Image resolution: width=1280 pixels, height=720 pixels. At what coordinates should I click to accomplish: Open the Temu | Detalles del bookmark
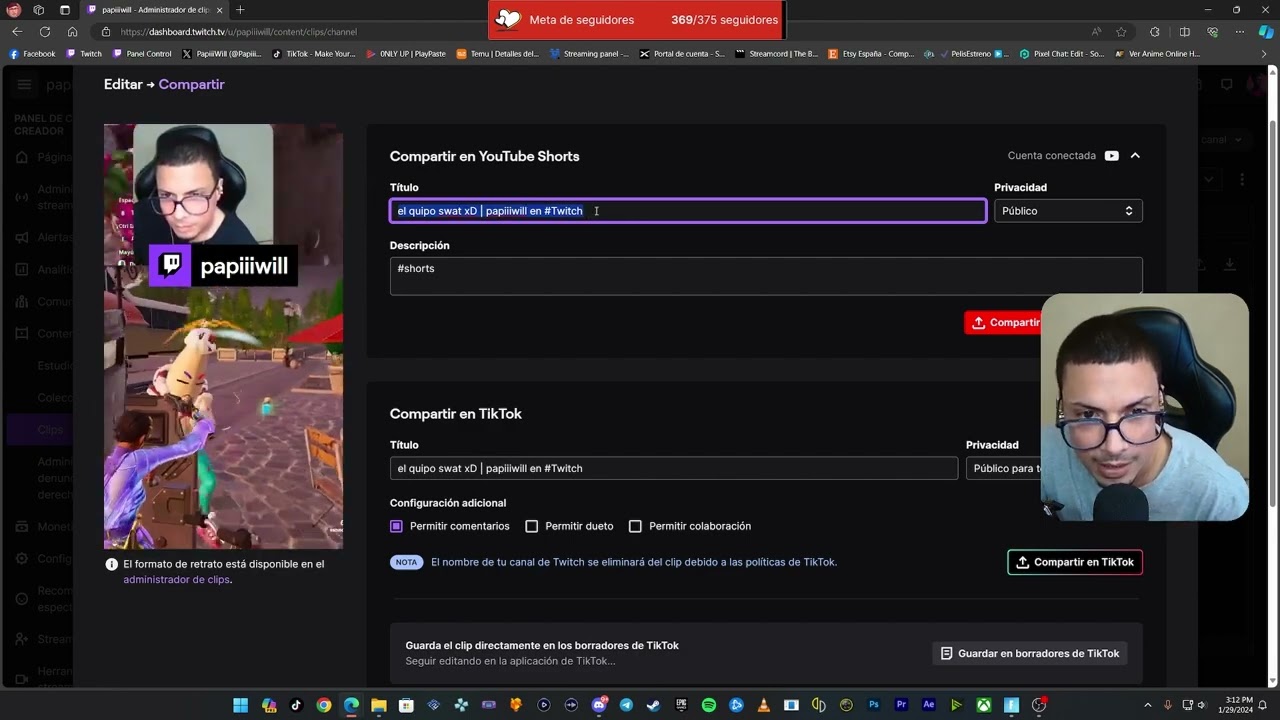(x=497, y=54)
